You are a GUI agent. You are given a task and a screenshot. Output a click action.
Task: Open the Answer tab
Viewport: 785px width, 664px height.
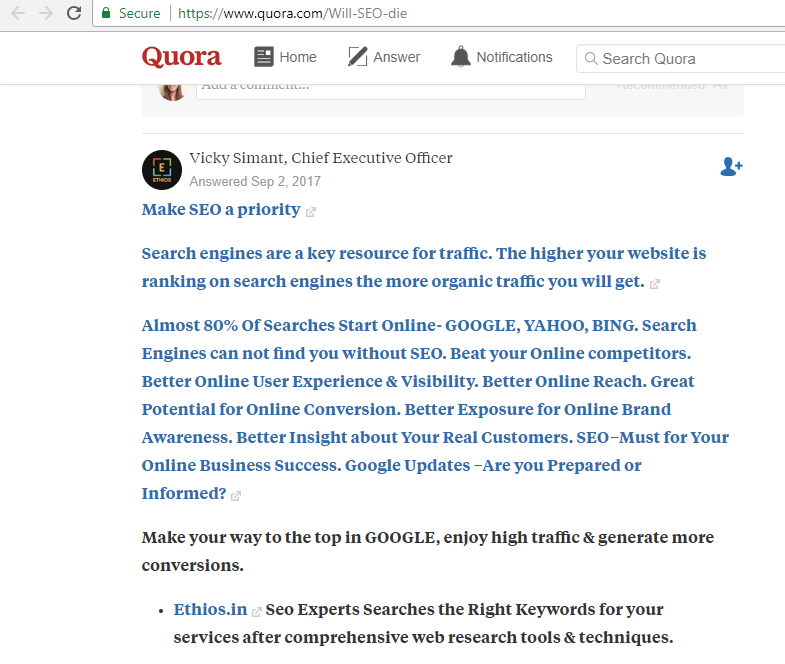[384, 57]
